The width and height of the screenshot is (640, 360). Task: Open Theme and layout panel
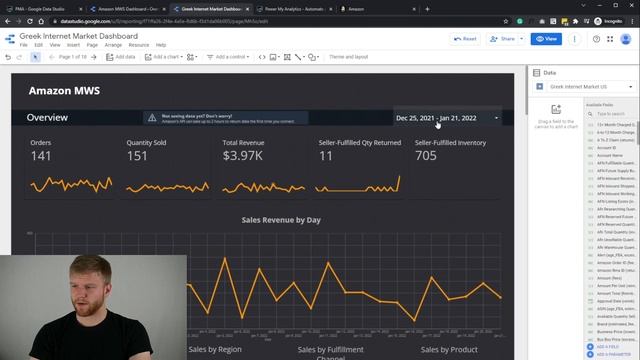(x=349, y=57)
